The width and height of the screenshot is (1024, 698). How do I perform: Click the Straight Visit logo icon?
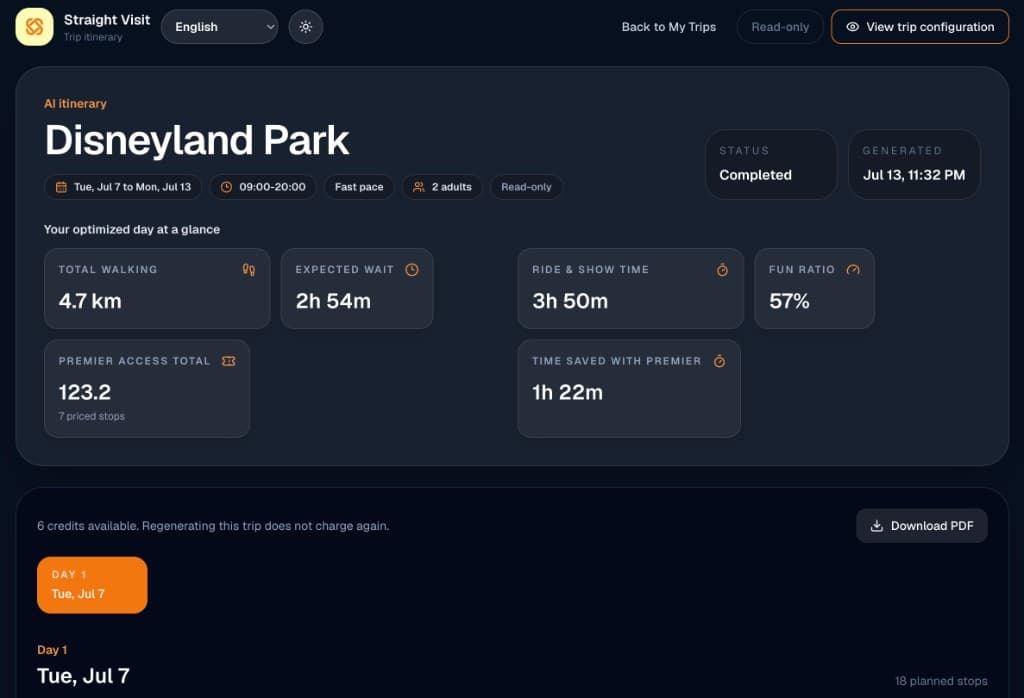click(x=34, y=27)
